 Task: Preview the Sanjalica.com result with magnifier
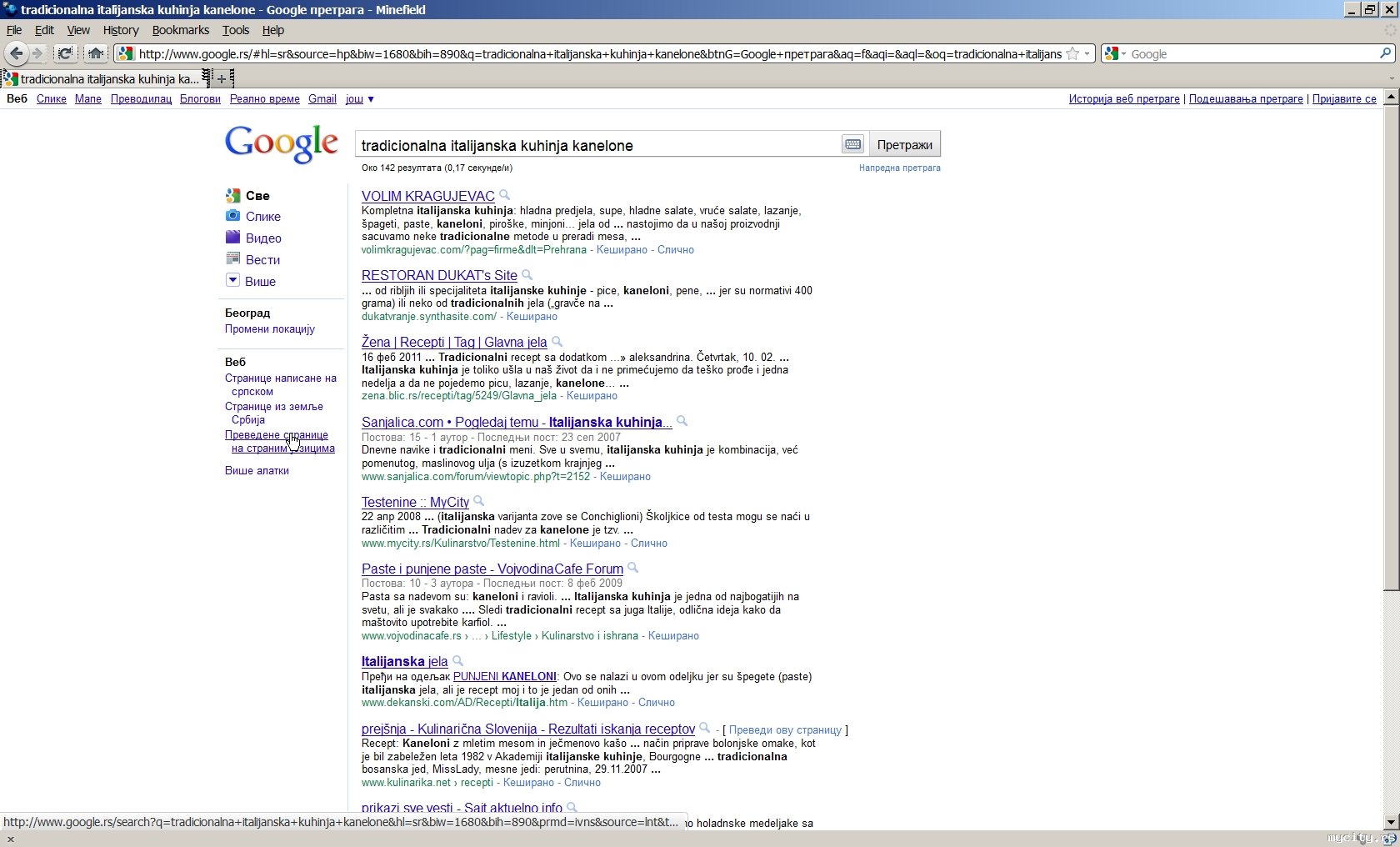coord(682,421)
